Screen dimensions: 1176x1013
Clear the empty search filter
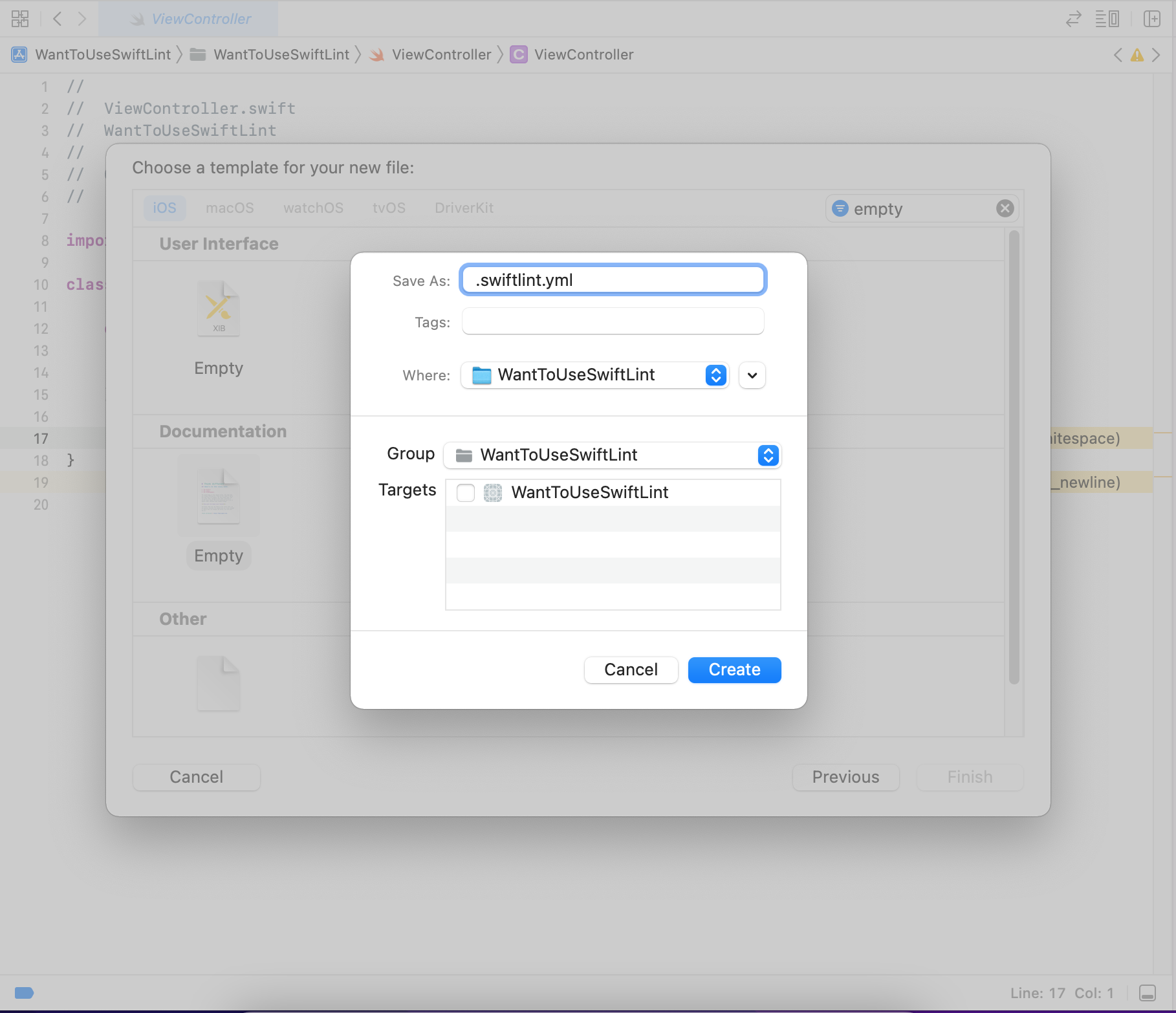pyautogui.click(x=1005, y=208)
